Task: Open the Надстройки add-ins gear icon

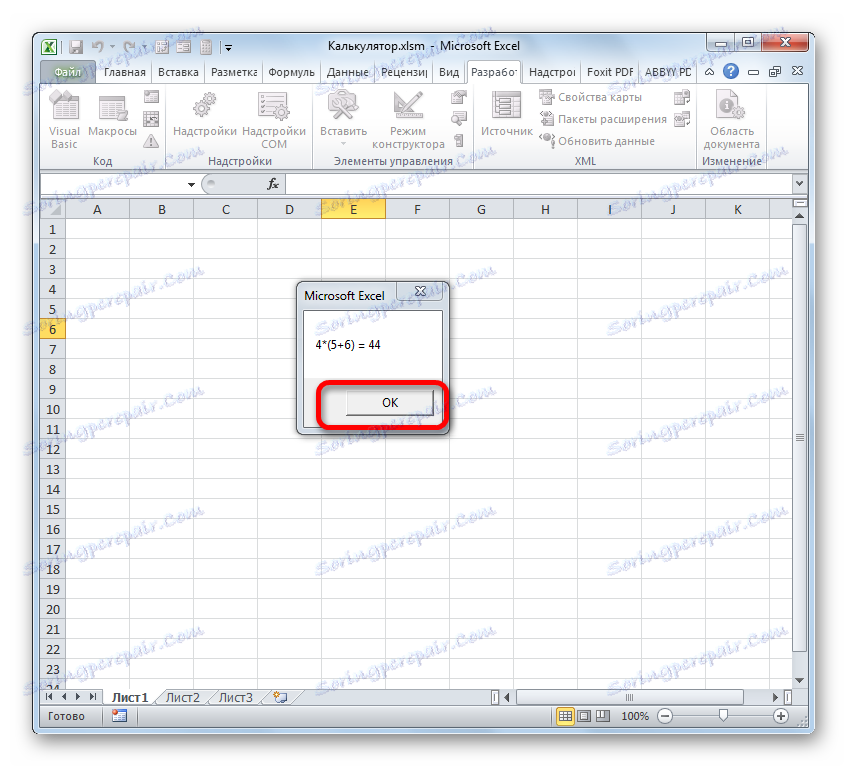Action: [x=204, y=114]
